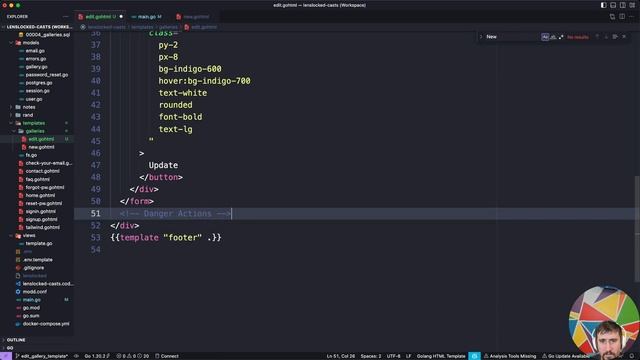Open contact.gohtml template

(42, 171)
